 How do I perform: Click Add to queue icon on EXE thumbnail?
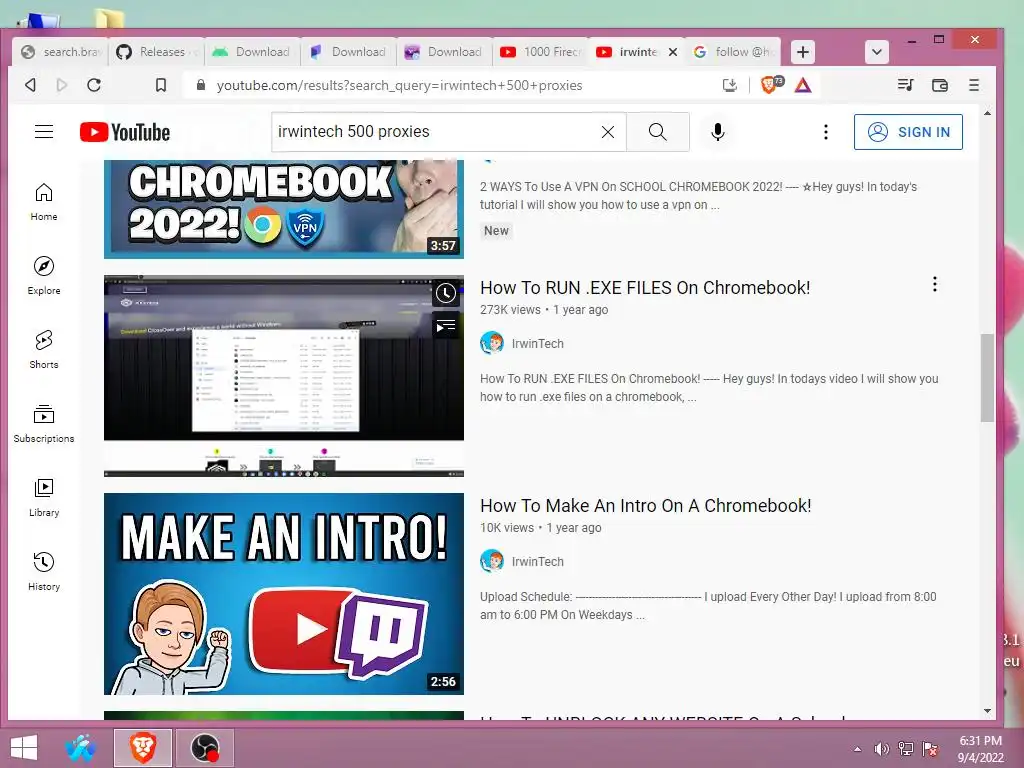(446, 325)
